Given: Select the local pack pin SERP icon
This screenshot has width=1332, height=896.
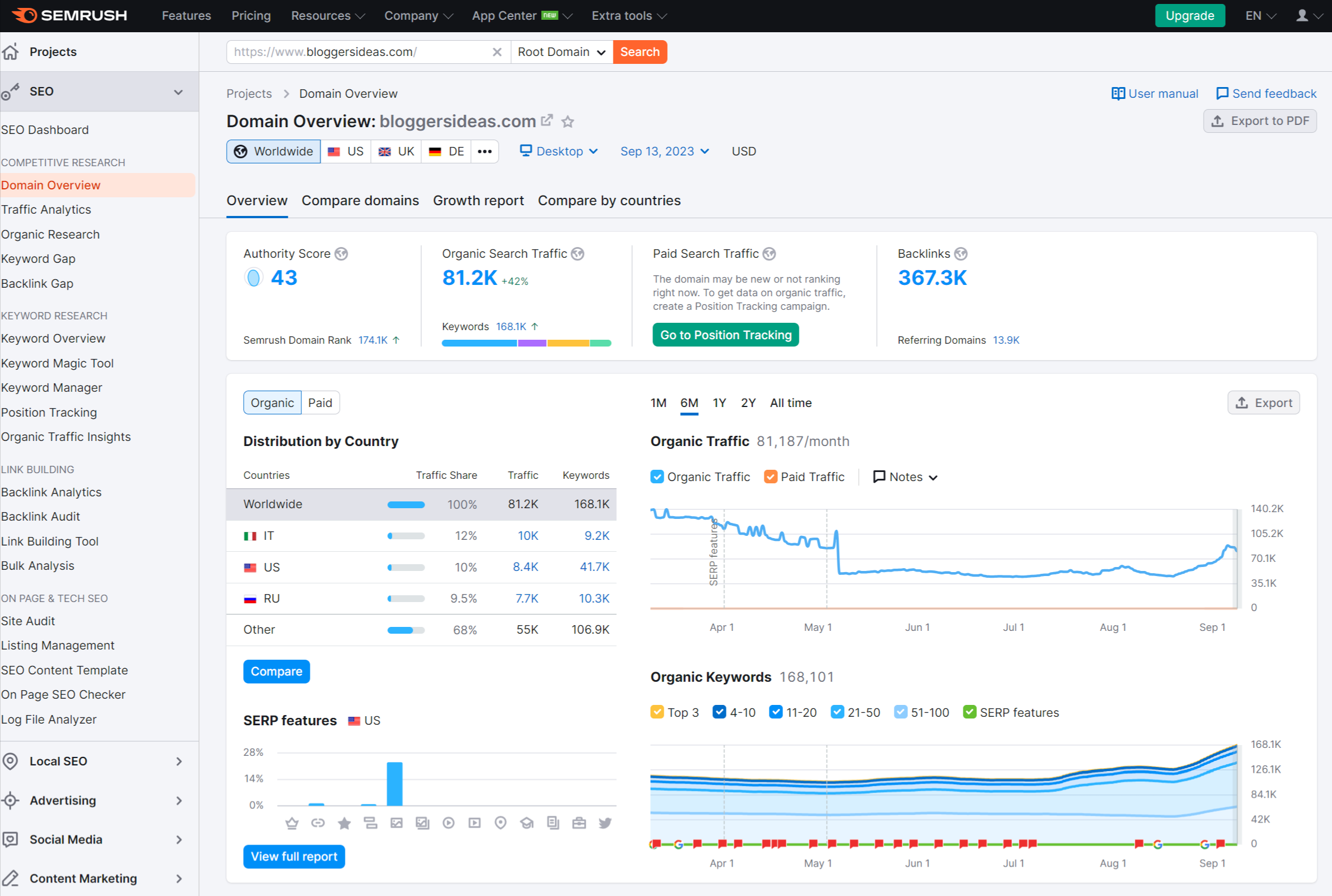Looking at the screenshot, I should [x=500, y=823].
